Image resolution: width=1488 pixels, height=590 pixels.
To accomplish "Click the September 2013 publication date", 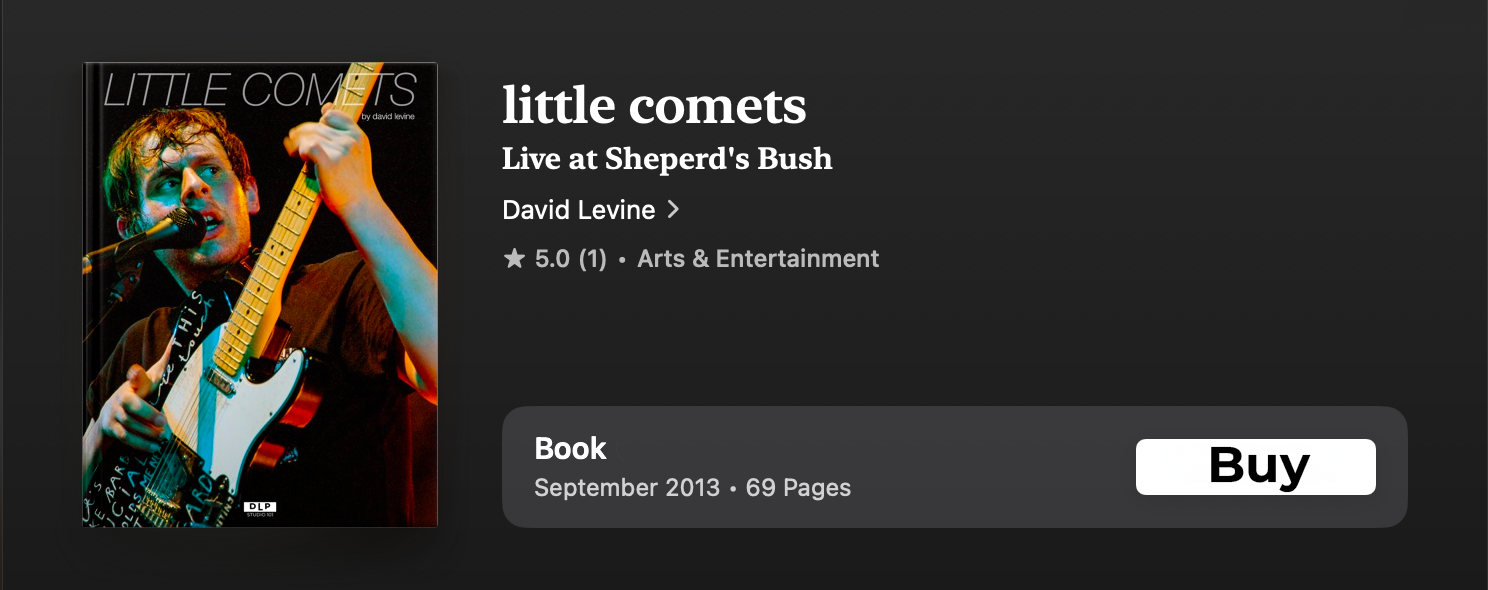I will (x=627, y=488).
